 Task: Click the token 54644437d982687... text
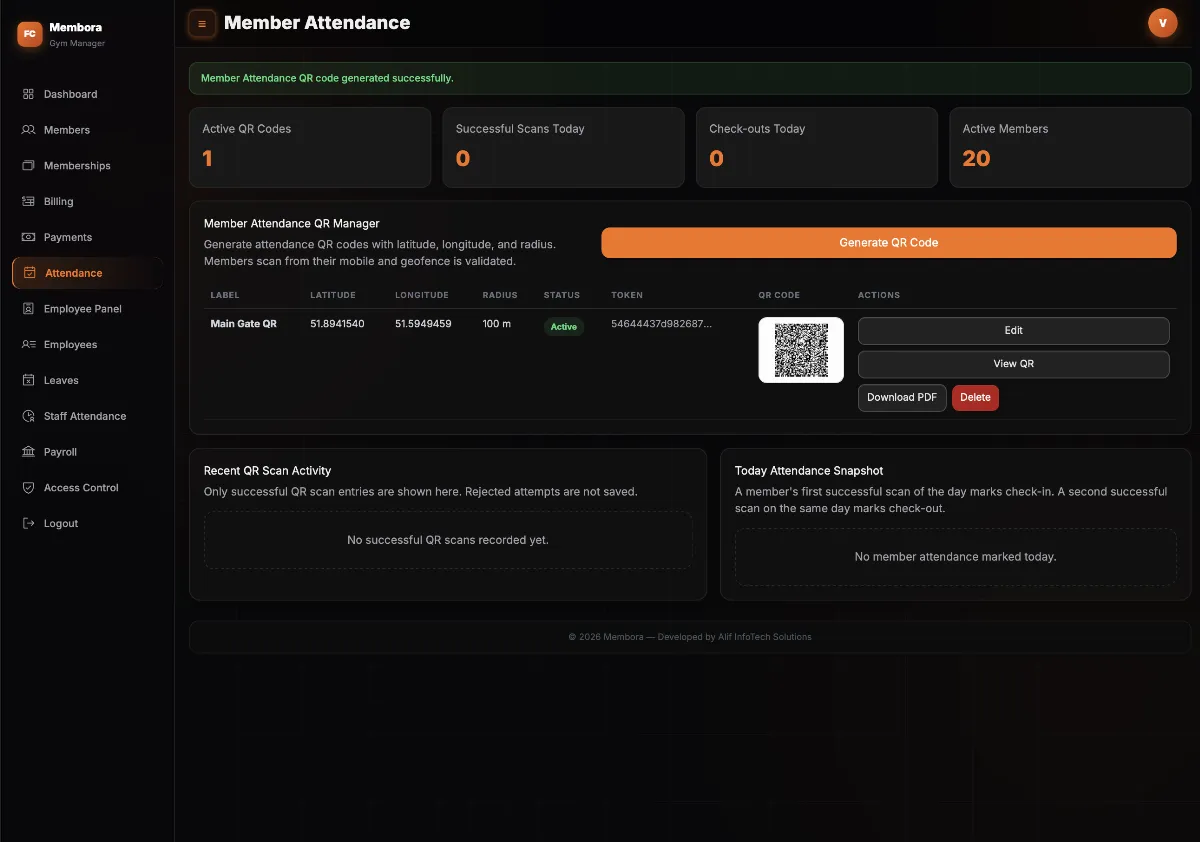(x=661, y=324)
